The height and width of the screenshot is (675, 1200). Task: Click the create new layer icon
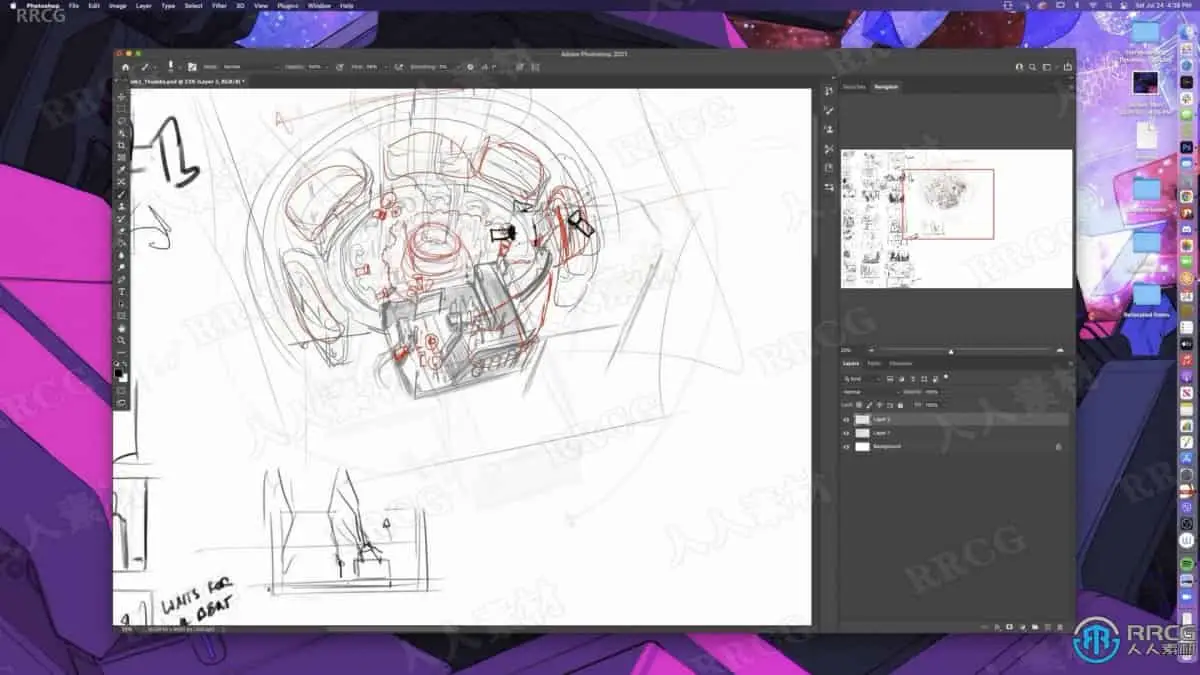pyautogui.click(x=1048, y=627)
